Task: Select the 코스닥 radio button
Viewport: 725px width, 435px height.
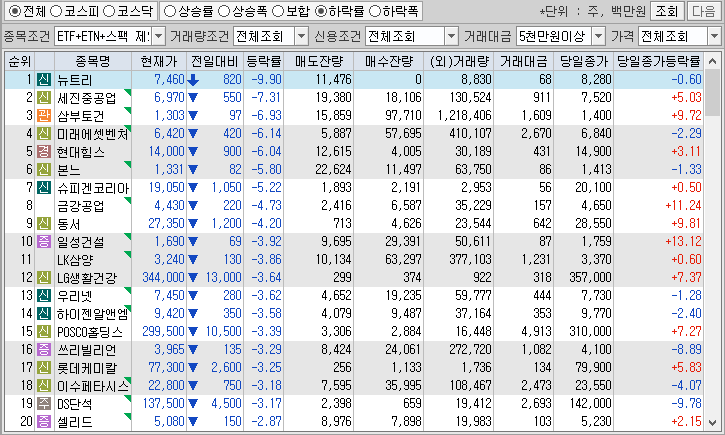Action: pyautogui.click(x=109, y=11)
